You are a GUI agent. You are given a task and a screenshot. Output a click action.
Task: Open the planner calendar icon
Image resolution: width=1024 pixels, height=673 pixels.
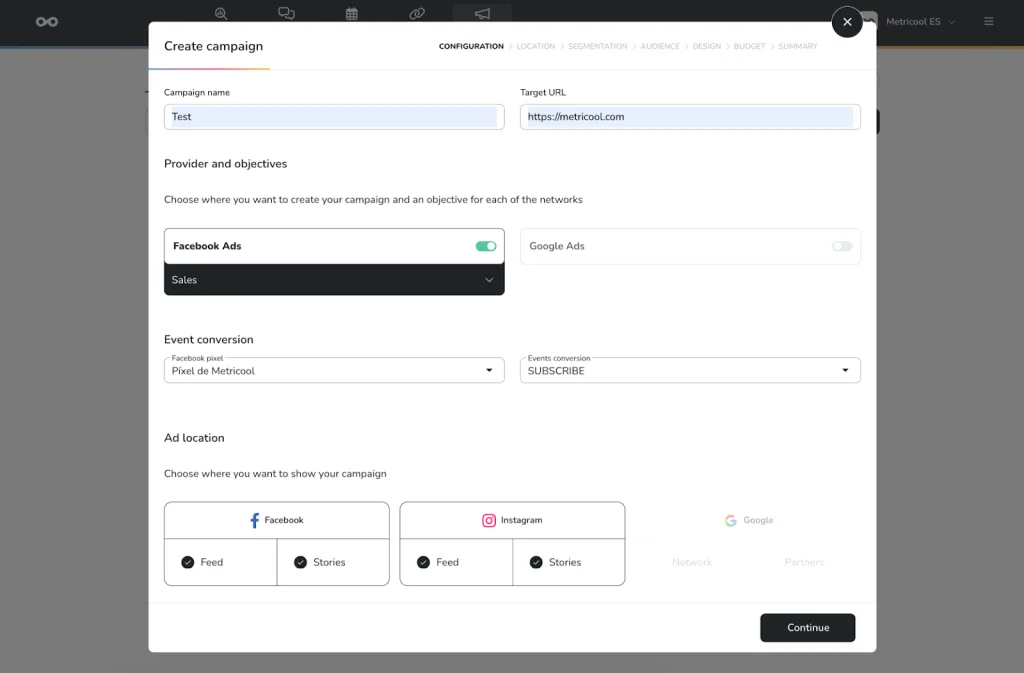351,13
